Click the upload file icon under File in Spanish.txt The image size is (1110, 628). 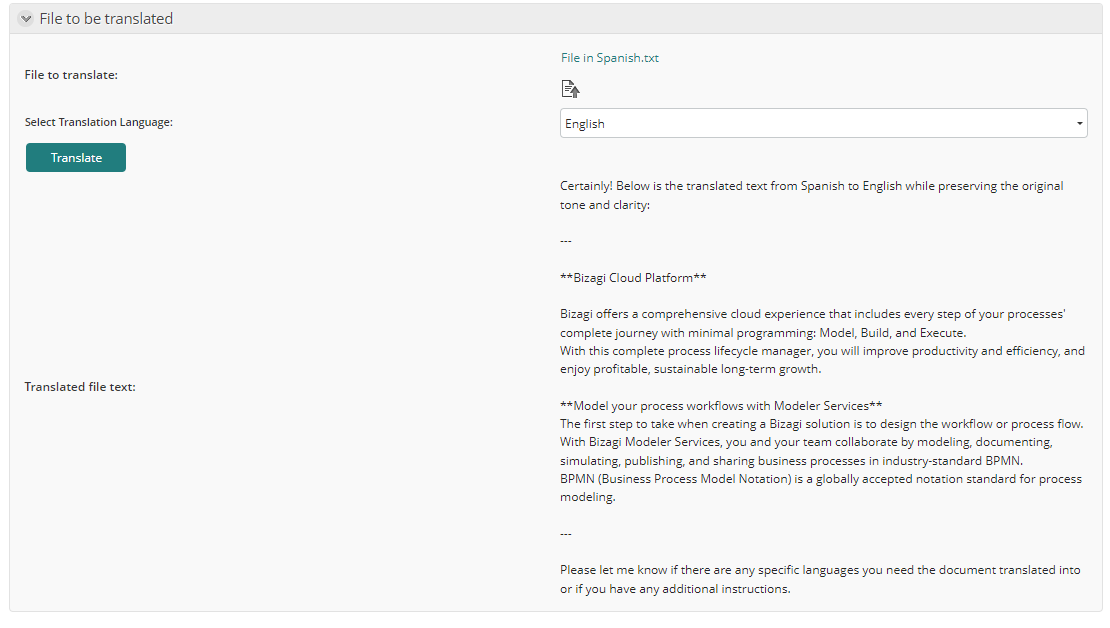point(570,89)
